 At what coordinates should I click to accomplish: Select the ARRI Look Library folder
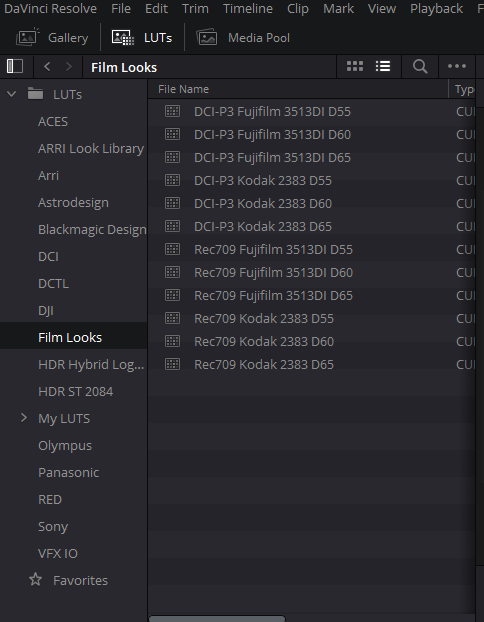coord(91,148)
